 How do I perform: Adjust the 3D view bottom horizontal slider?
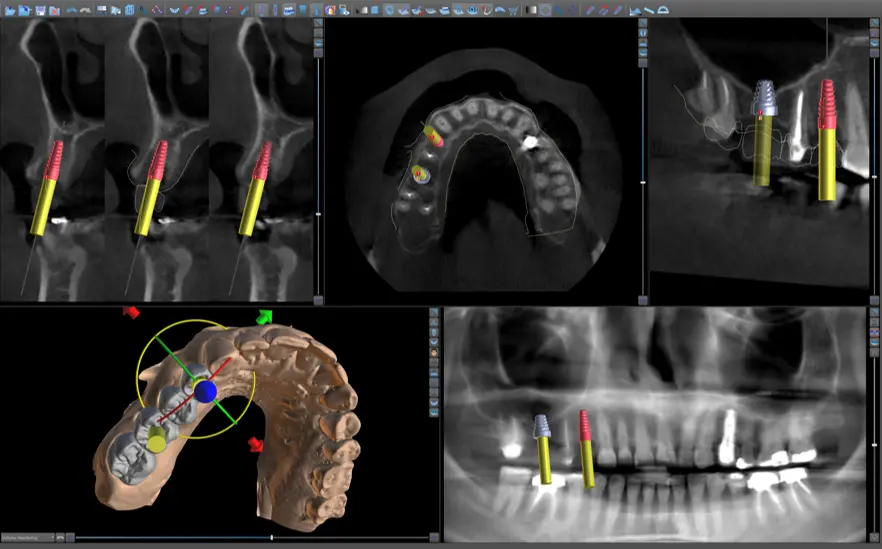pos(272,538)
